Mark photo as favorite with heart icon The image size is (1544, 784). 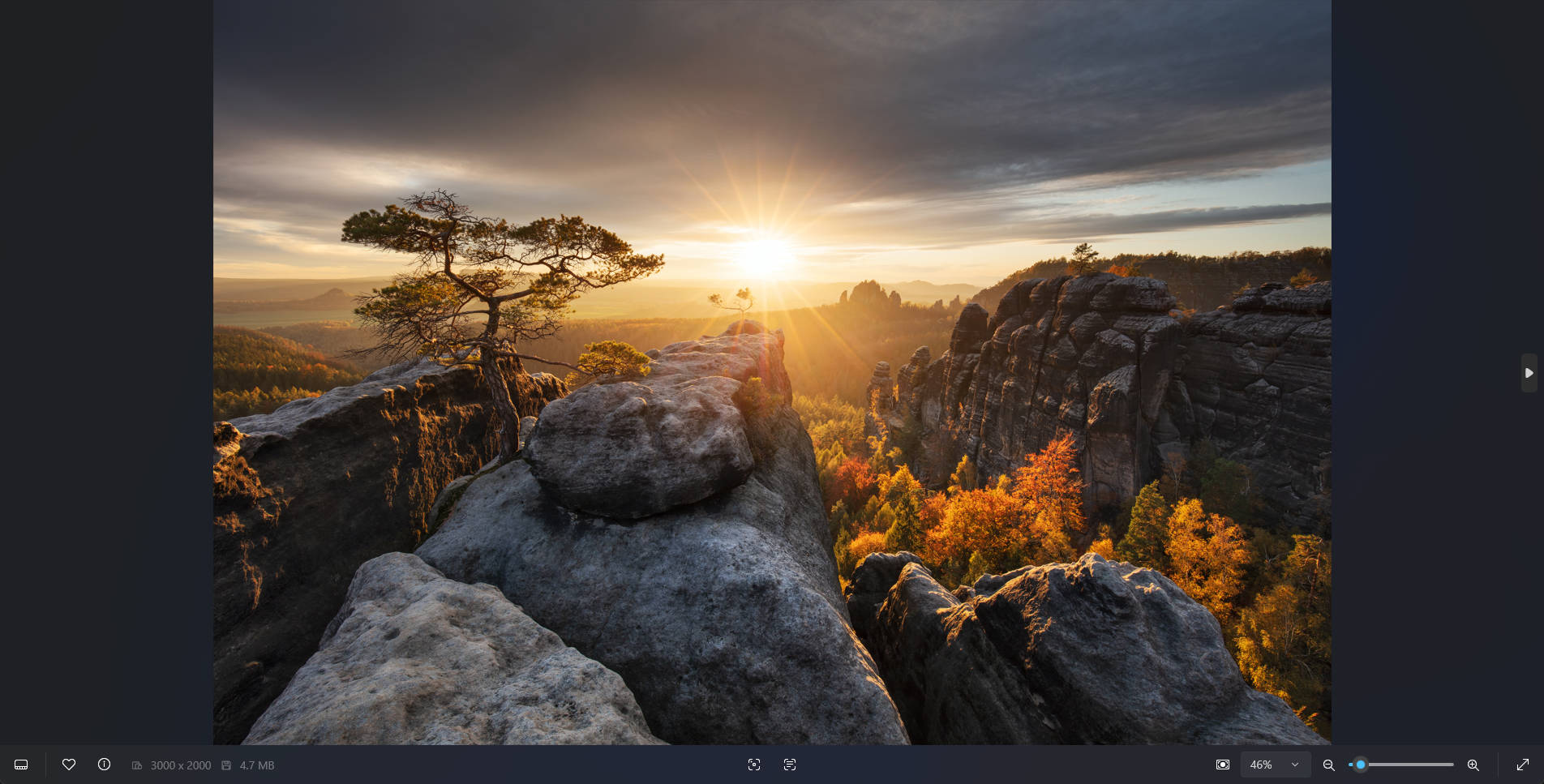click(x=69, y=765)
